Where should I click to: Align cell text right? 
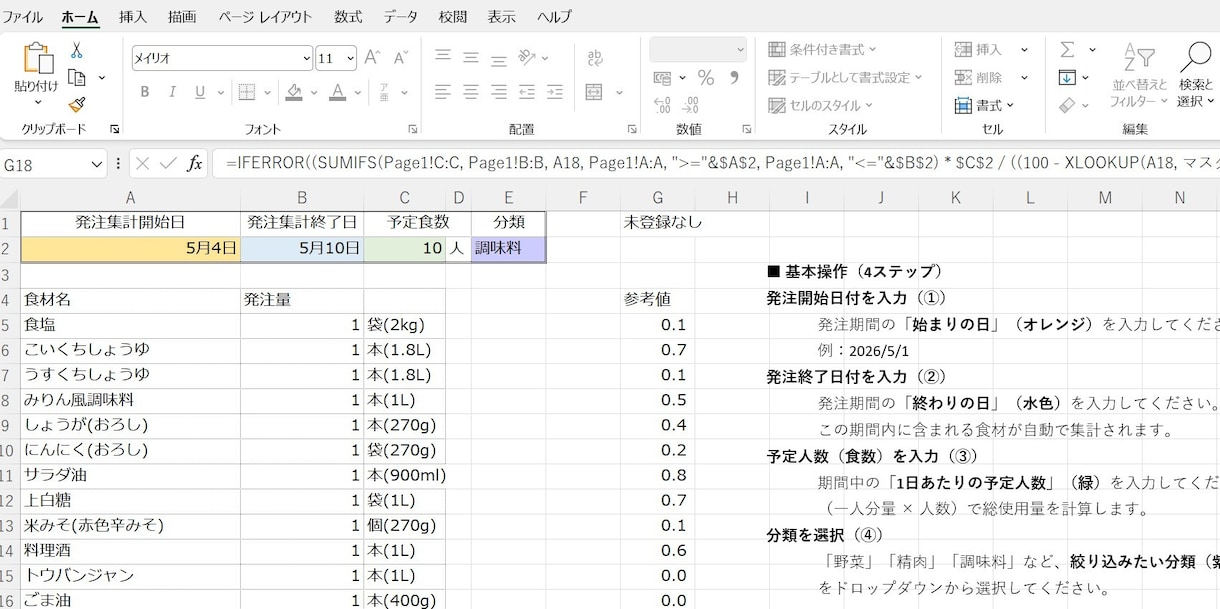coord(499,92)
